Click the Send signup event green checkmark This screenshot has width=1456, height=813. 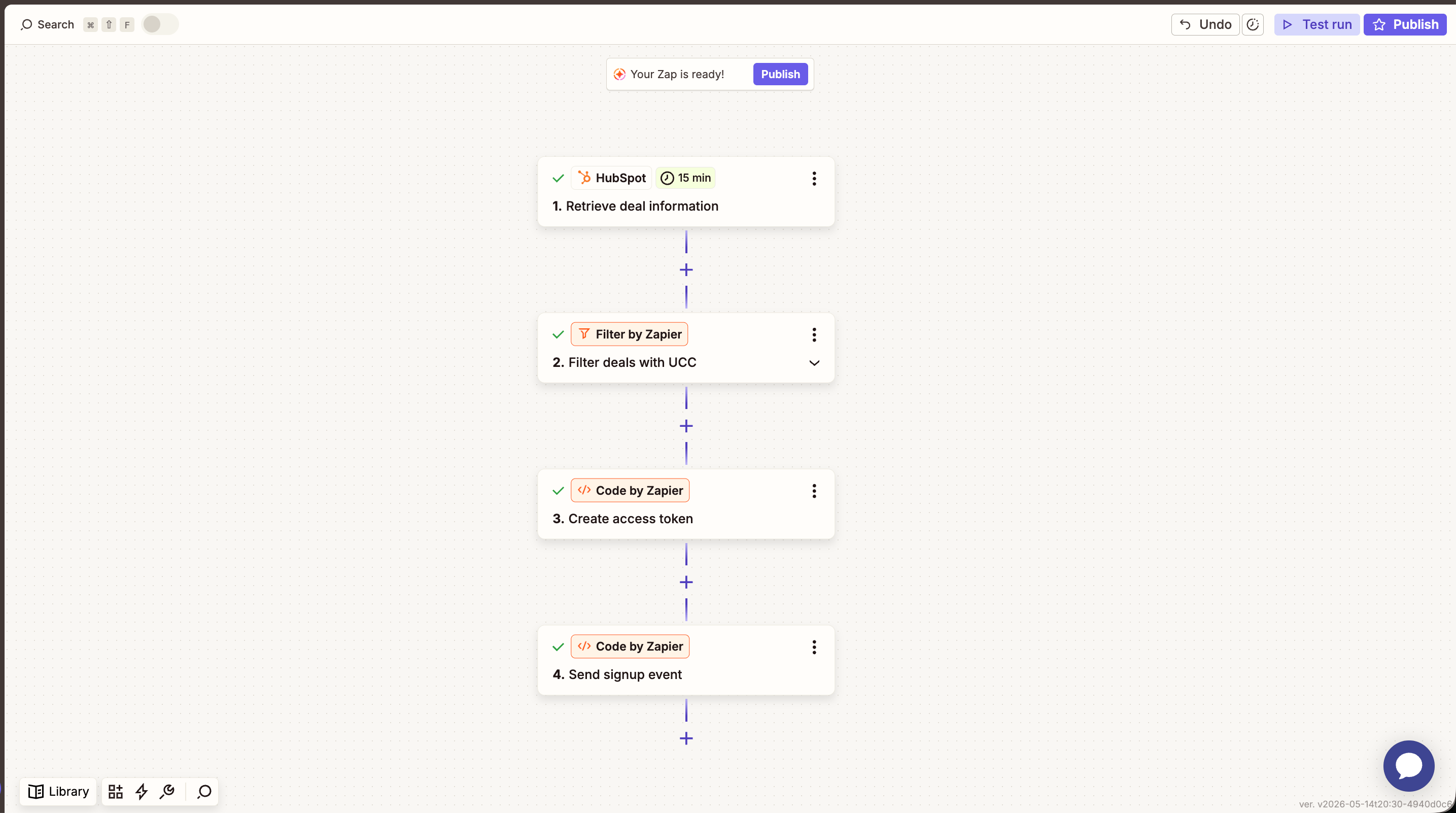point(559,647)
